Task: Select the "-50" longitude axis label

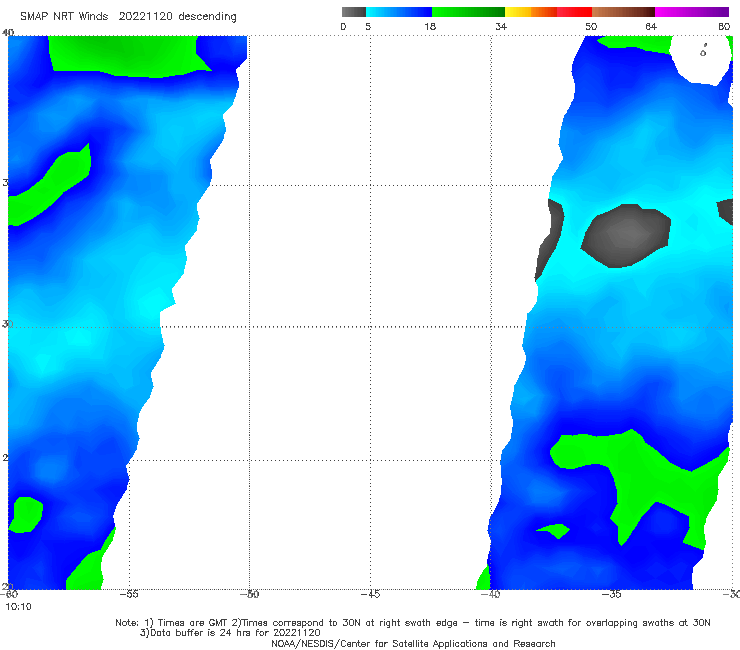Action: 249,594
